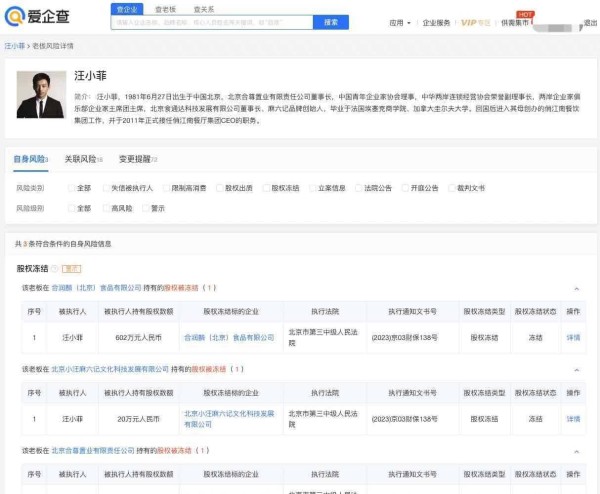The width and height of the screenshot is (600, 494).
Task: Click the 老板风险详情 breadcrumb text
Action: [53, 46]
